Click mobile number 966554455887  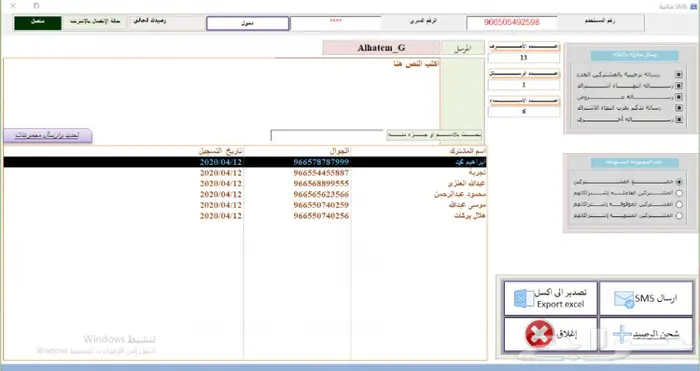coord(321,173)
